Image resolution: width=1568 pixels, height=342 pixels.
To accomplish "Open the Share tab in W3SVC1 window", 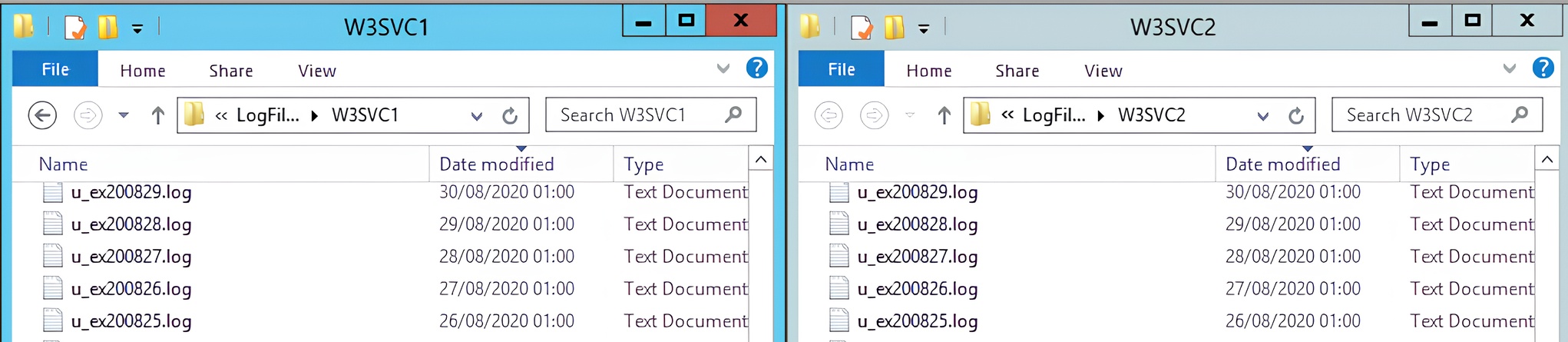I will (231, 71).
